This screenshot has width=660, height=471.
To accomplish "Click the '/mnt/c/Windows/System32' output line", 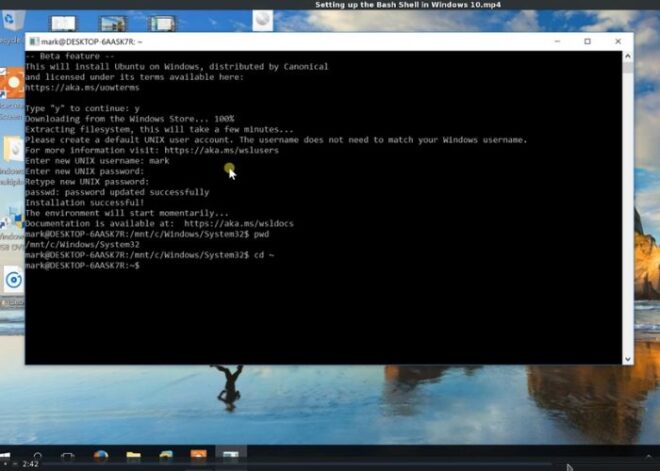I will point(82,245).
